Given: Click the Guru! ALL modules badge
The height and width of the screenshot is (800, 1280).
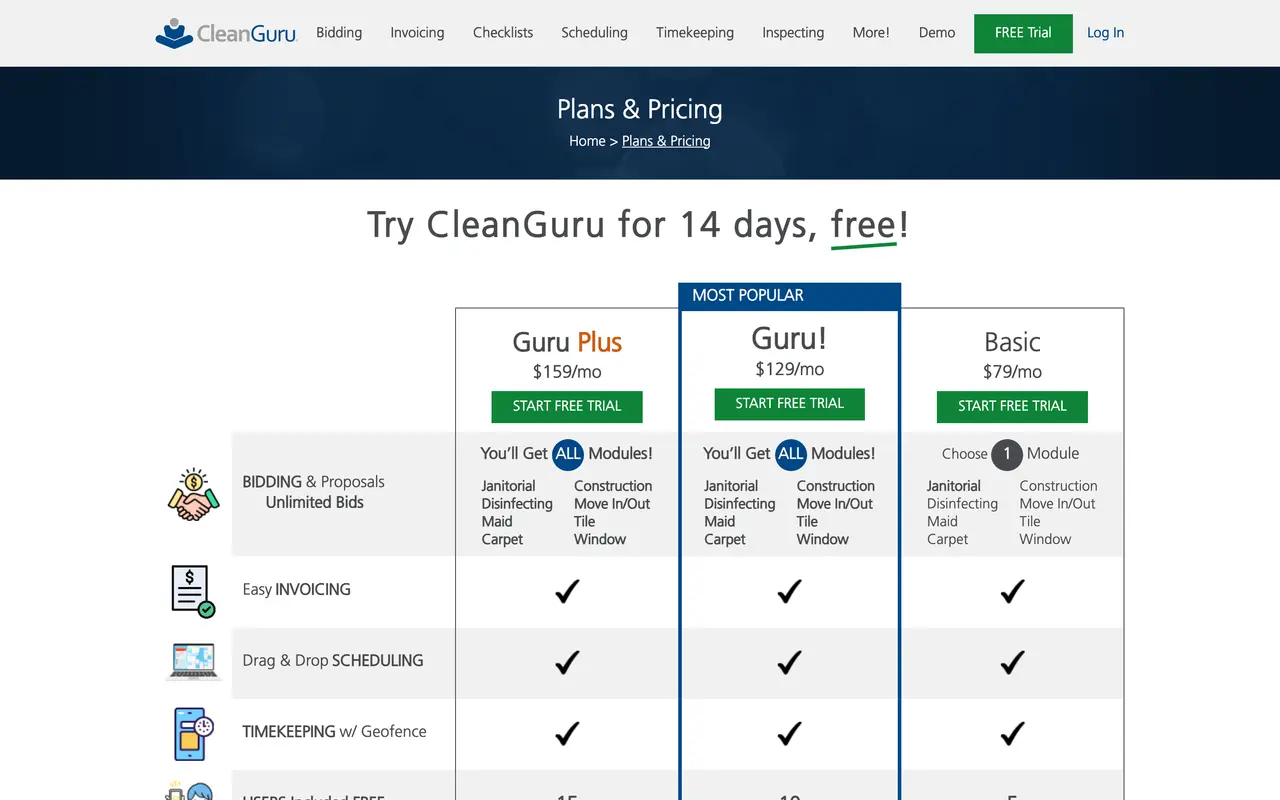Looking at the screenshot, I should click(790, 454).
